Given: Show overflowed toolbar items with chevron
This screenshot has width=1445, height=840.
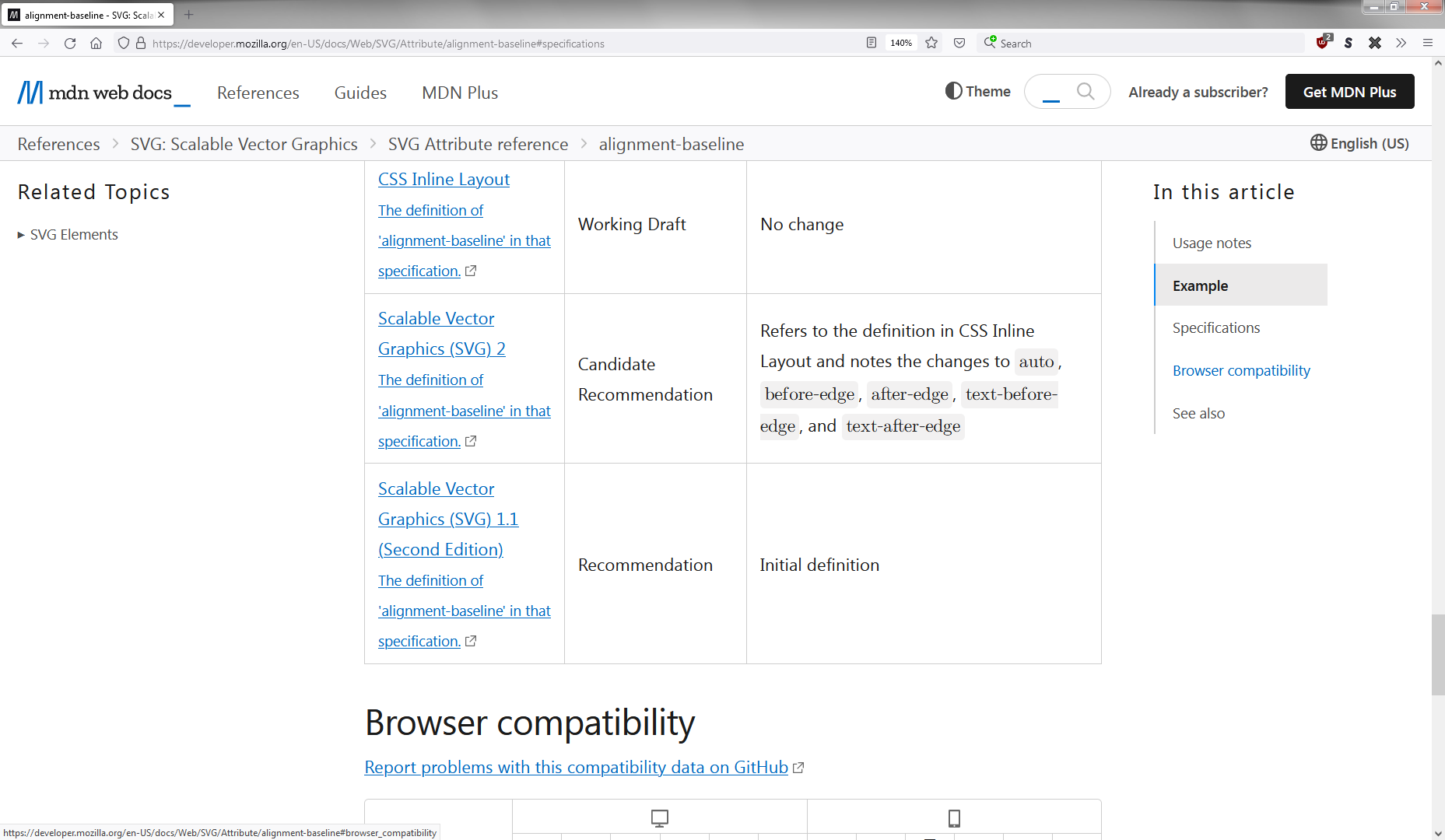Looking at the screenshot, I should pos(1401,43).
